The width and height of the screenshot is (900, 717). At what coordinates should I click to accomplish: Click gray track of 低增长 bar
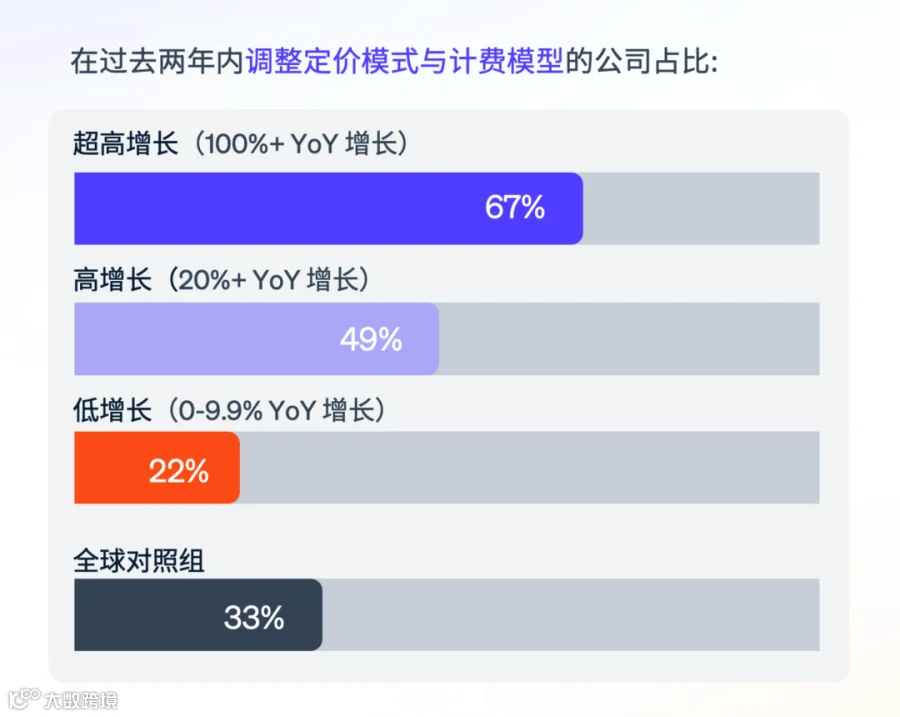530,468
